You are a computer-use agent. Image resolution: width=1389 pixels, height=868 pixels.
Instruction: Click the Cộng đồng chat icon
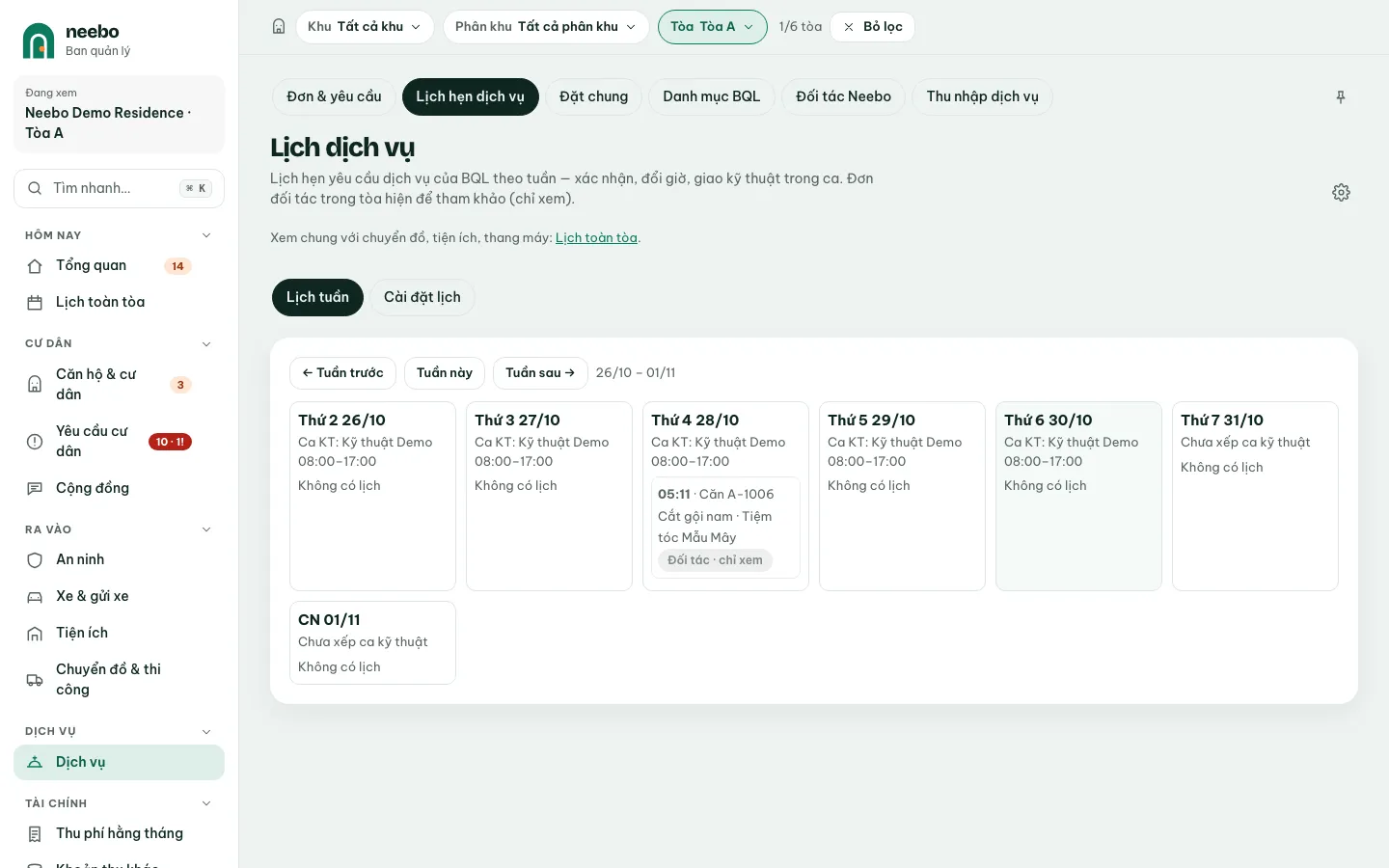tap(35, 489)
